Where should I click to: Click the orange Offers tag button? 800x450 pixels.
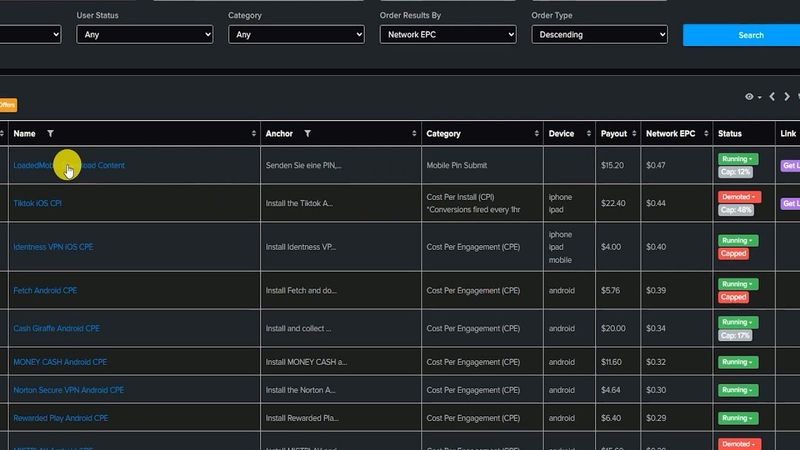pyautogui.click(x=7, y=105)
